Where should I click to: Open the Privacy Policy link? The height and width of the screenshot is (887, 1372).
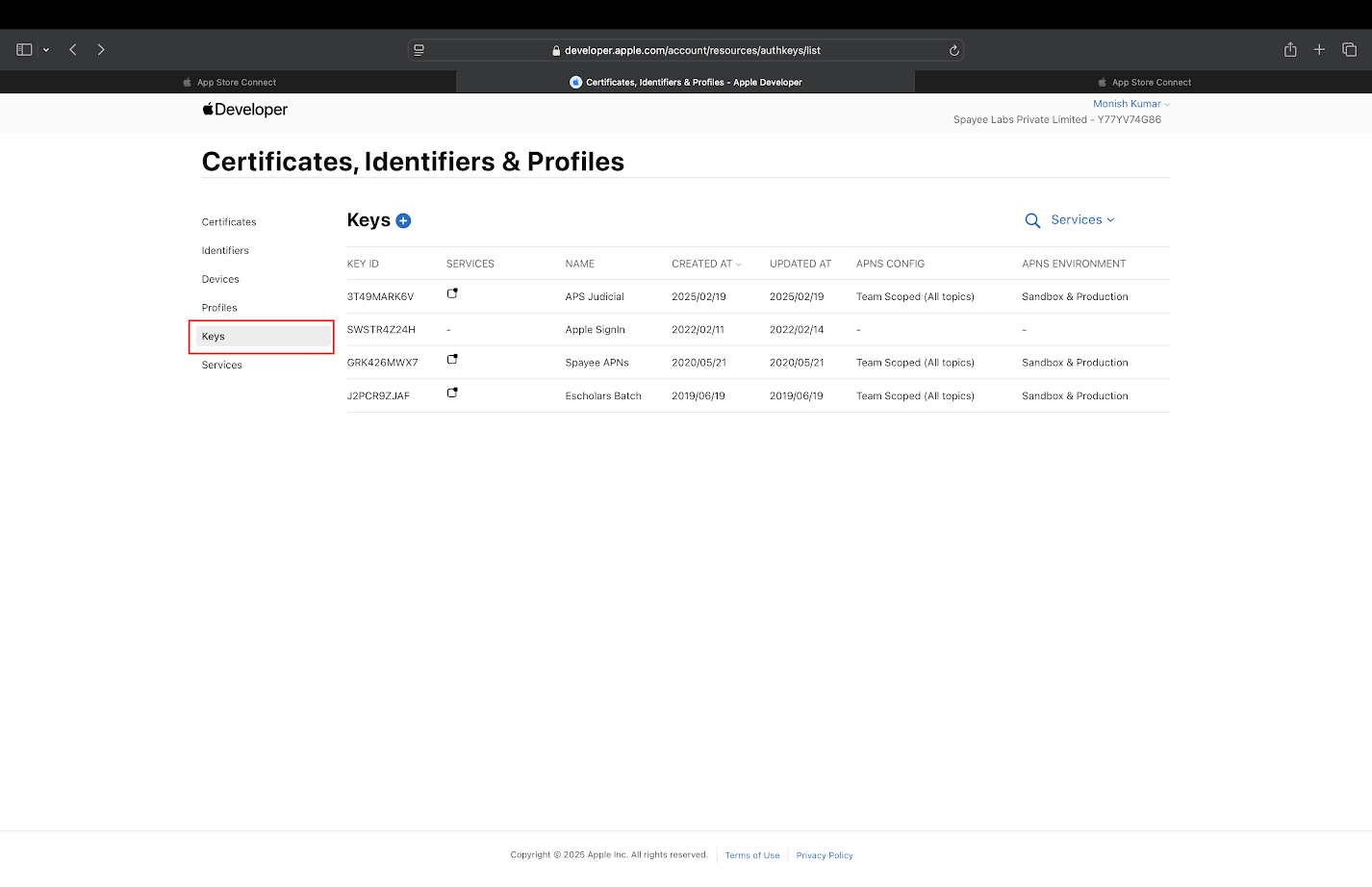pyautogui.click(x=824, y=855)
